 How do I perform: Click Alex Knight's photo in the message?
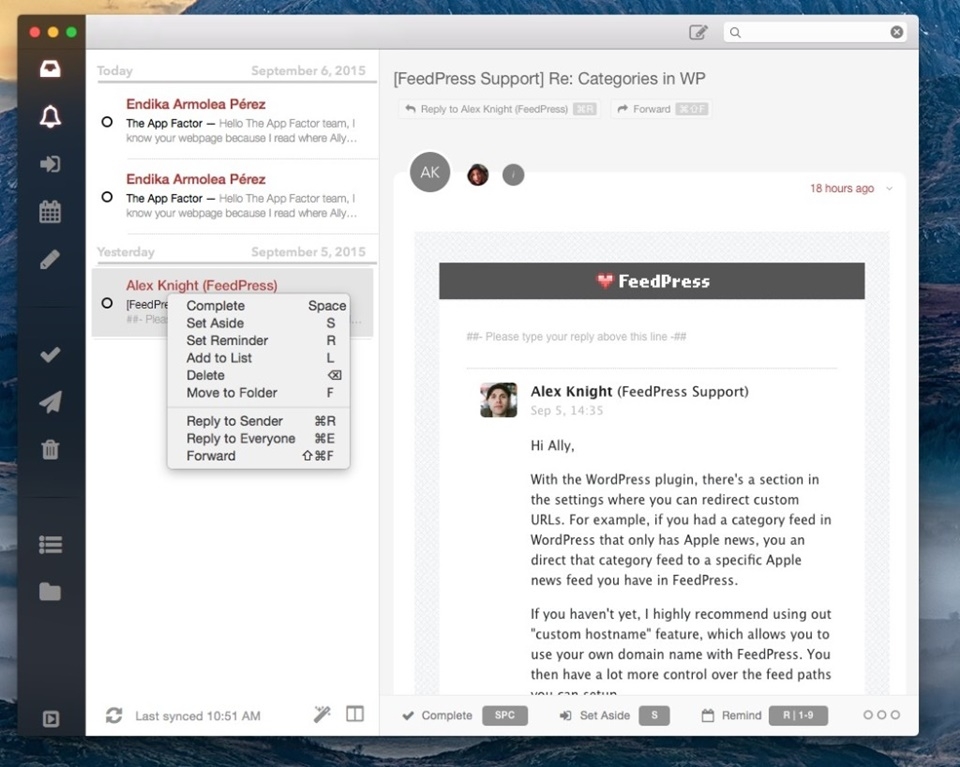click(x=498, y=400)
